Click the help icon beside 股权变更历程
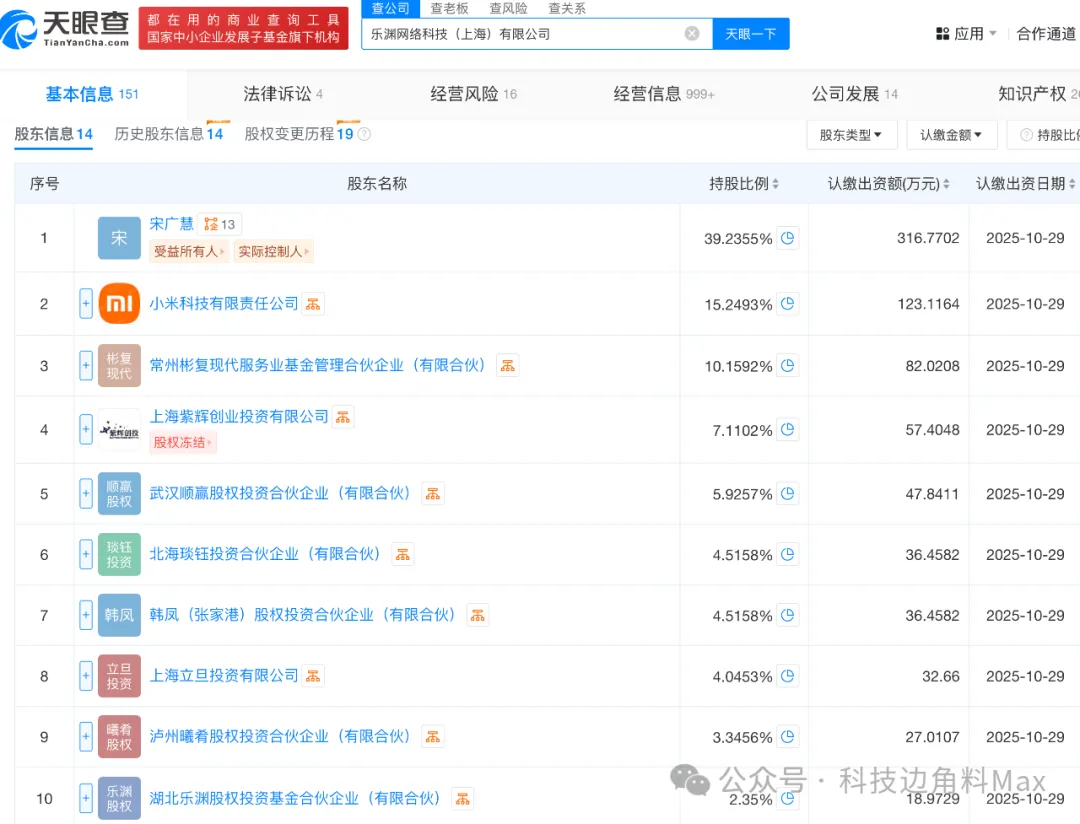 click(x=364, y=134)
